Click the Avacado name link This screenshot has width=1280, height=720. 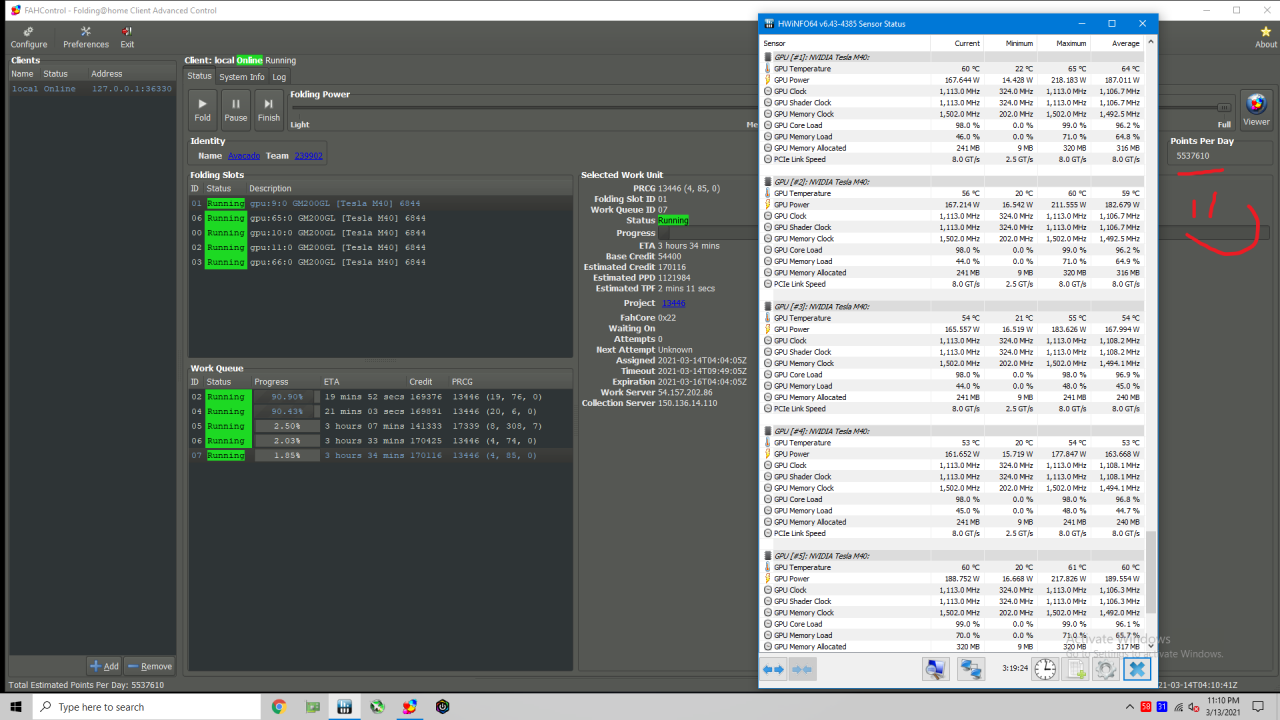pyautogui.click(x=243, y=156)
